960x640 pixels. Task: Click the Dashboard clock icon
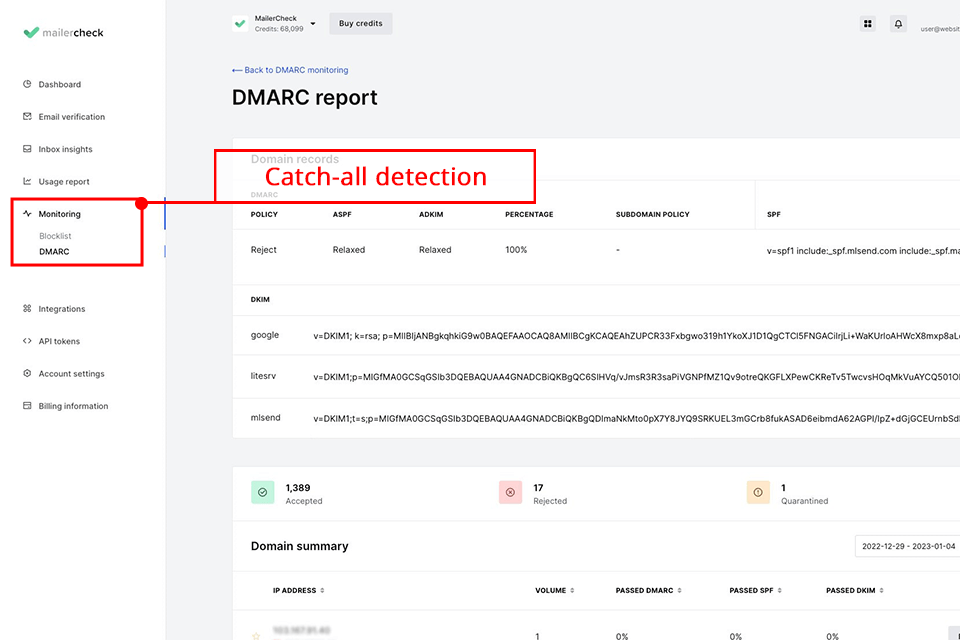[x=27, y=84]
